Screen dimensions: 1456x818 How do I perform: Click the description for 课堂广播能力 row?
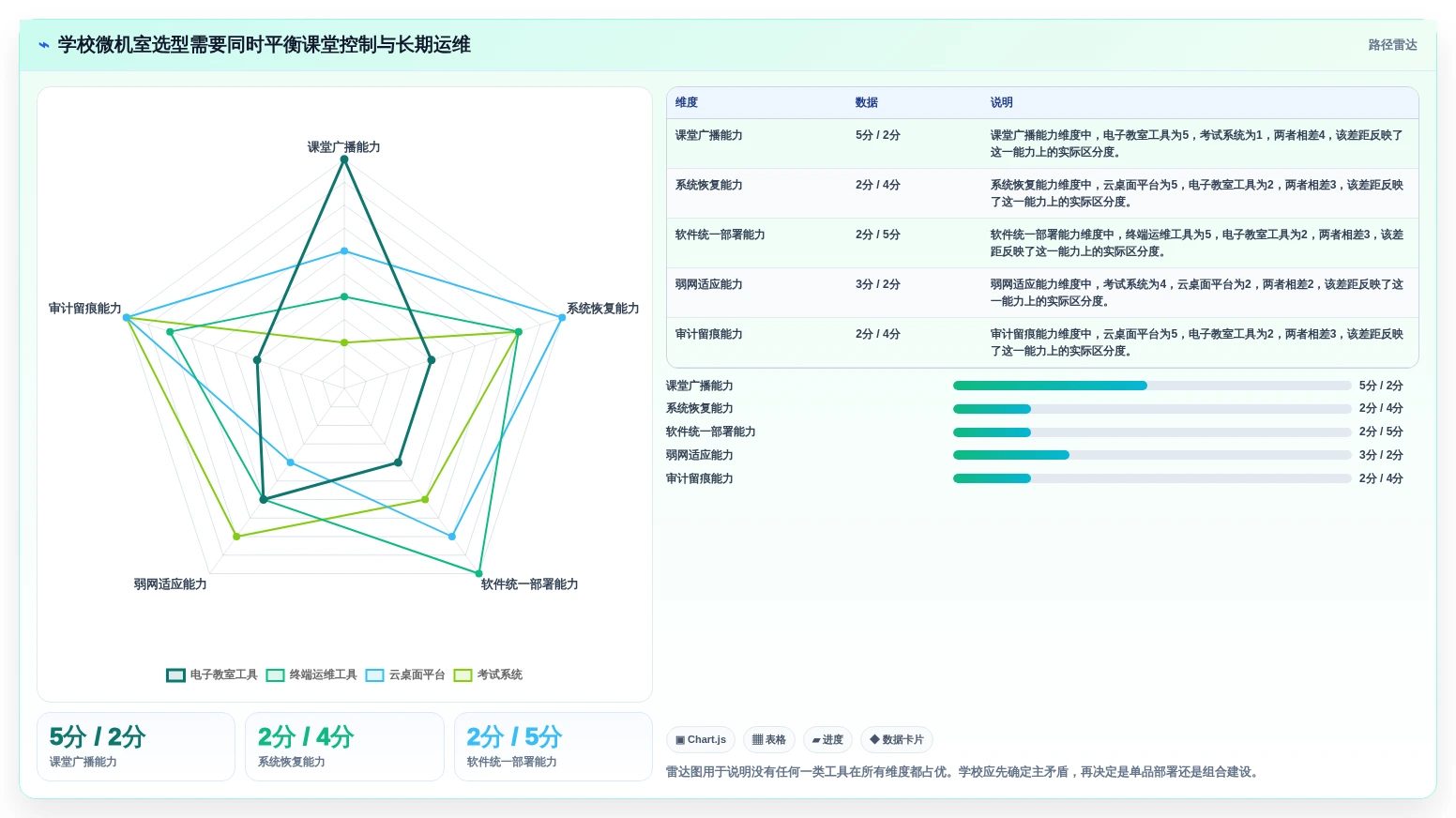1197,144
